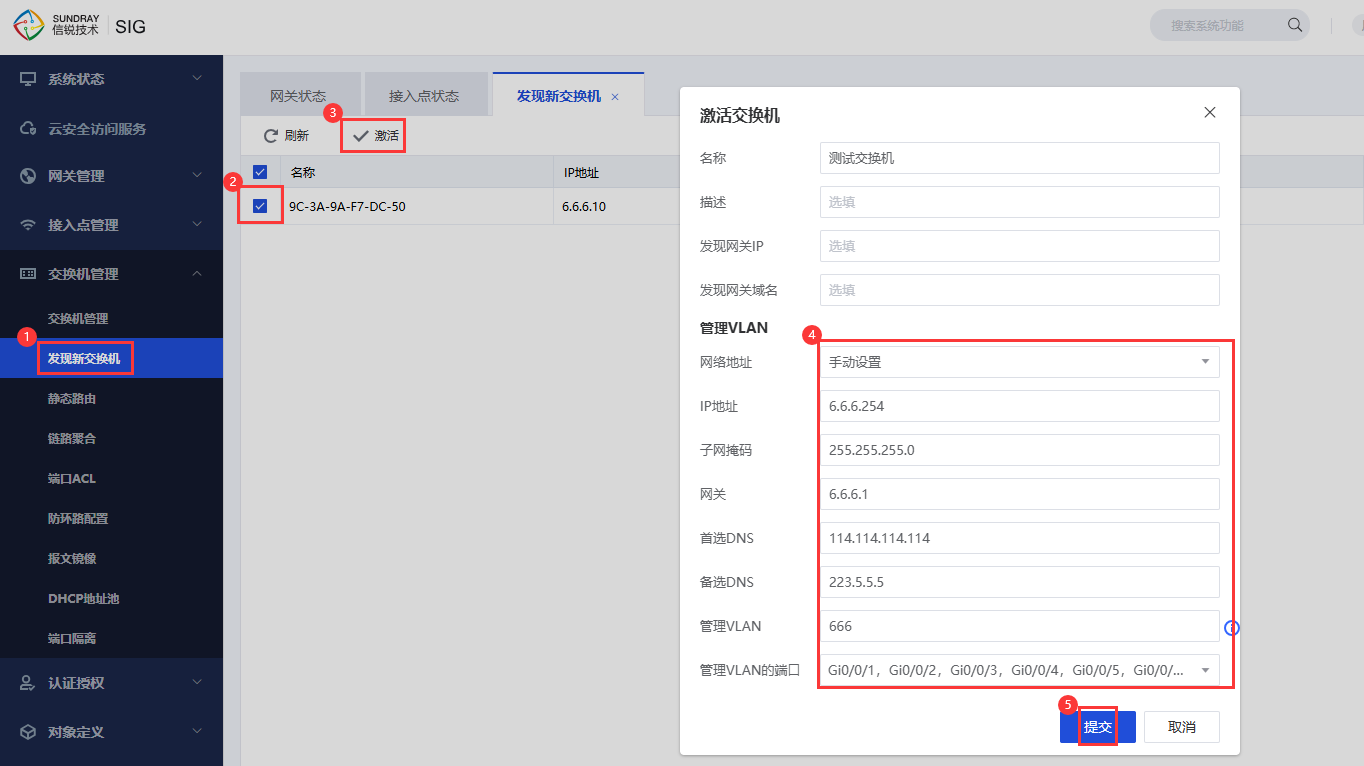The image size is (1364, 766).
Task: Click the 接入点管理 wifi icon
Action: click(28, 225)
